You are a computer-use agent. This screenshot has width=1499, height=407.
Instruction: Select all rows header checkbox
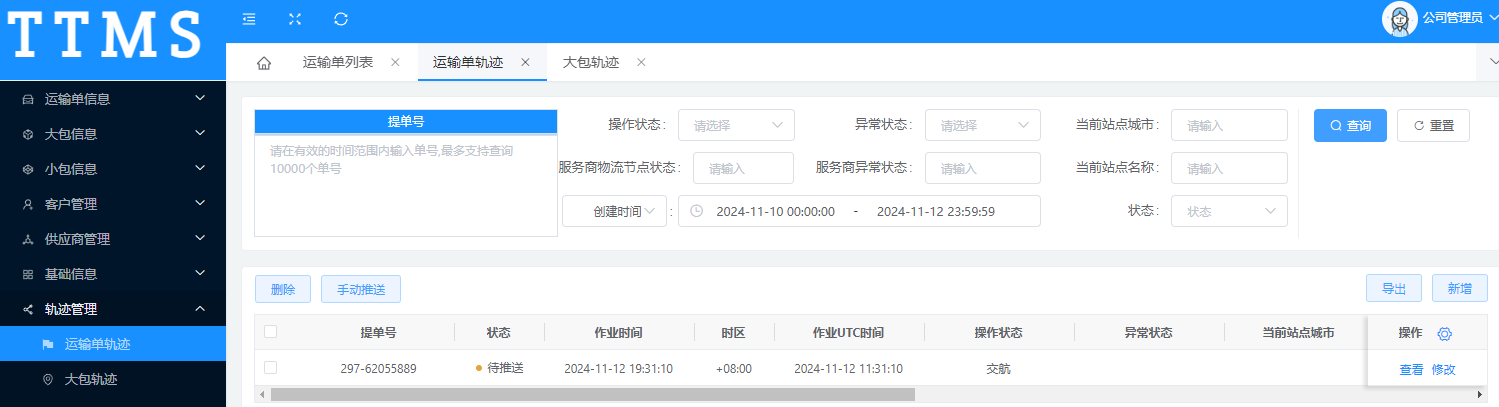point(271,332)
